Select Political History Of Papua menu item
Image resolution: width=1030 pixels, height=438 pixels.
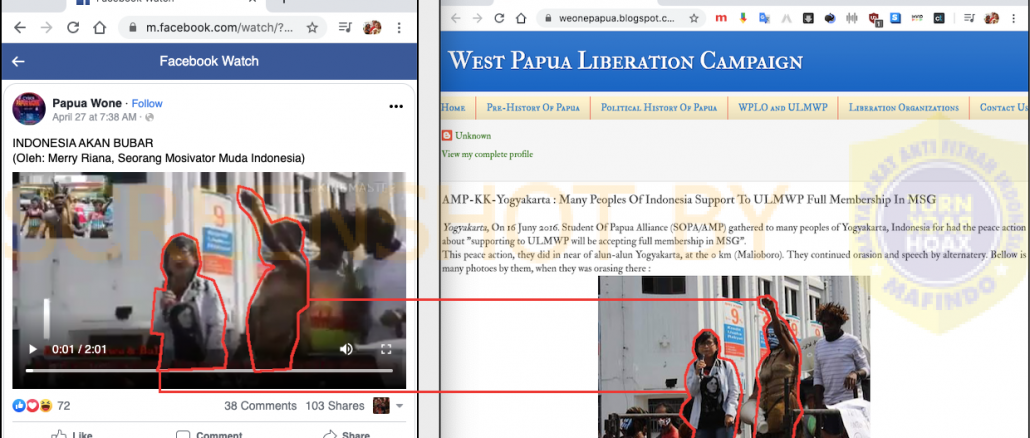click(659, 108)
